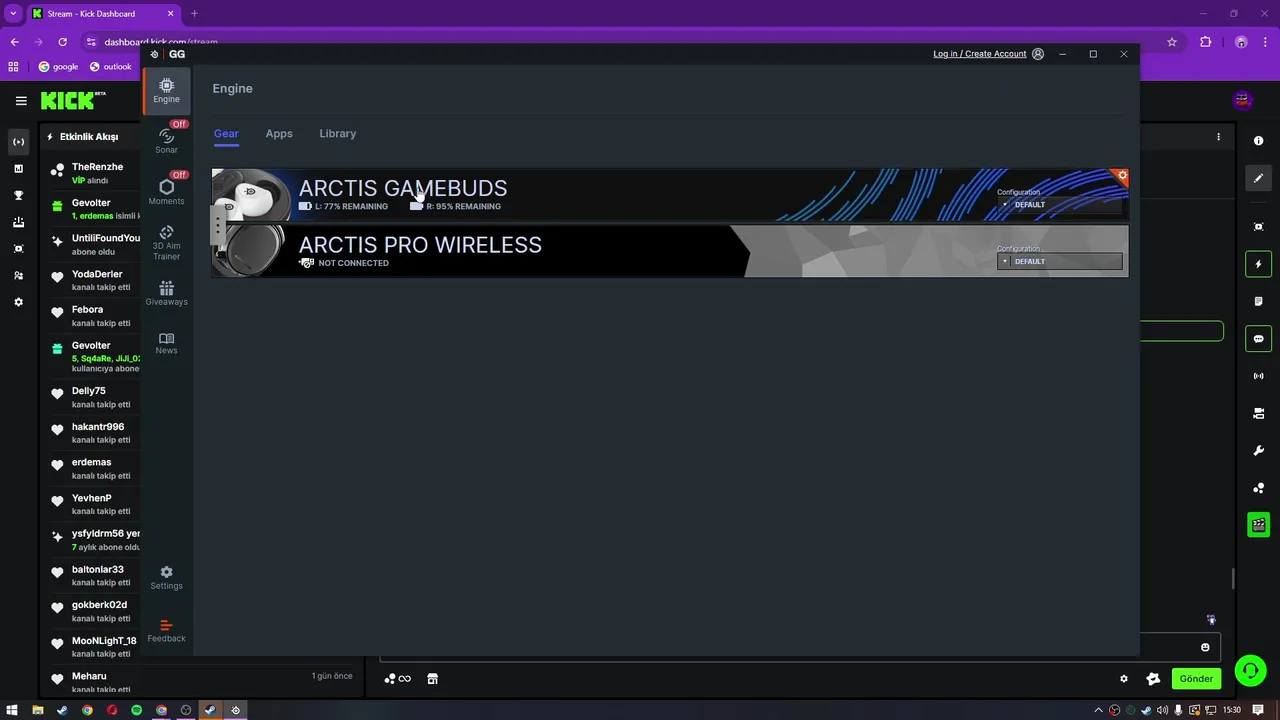Open the info icon in Kick's right panel

(1259, 141)
